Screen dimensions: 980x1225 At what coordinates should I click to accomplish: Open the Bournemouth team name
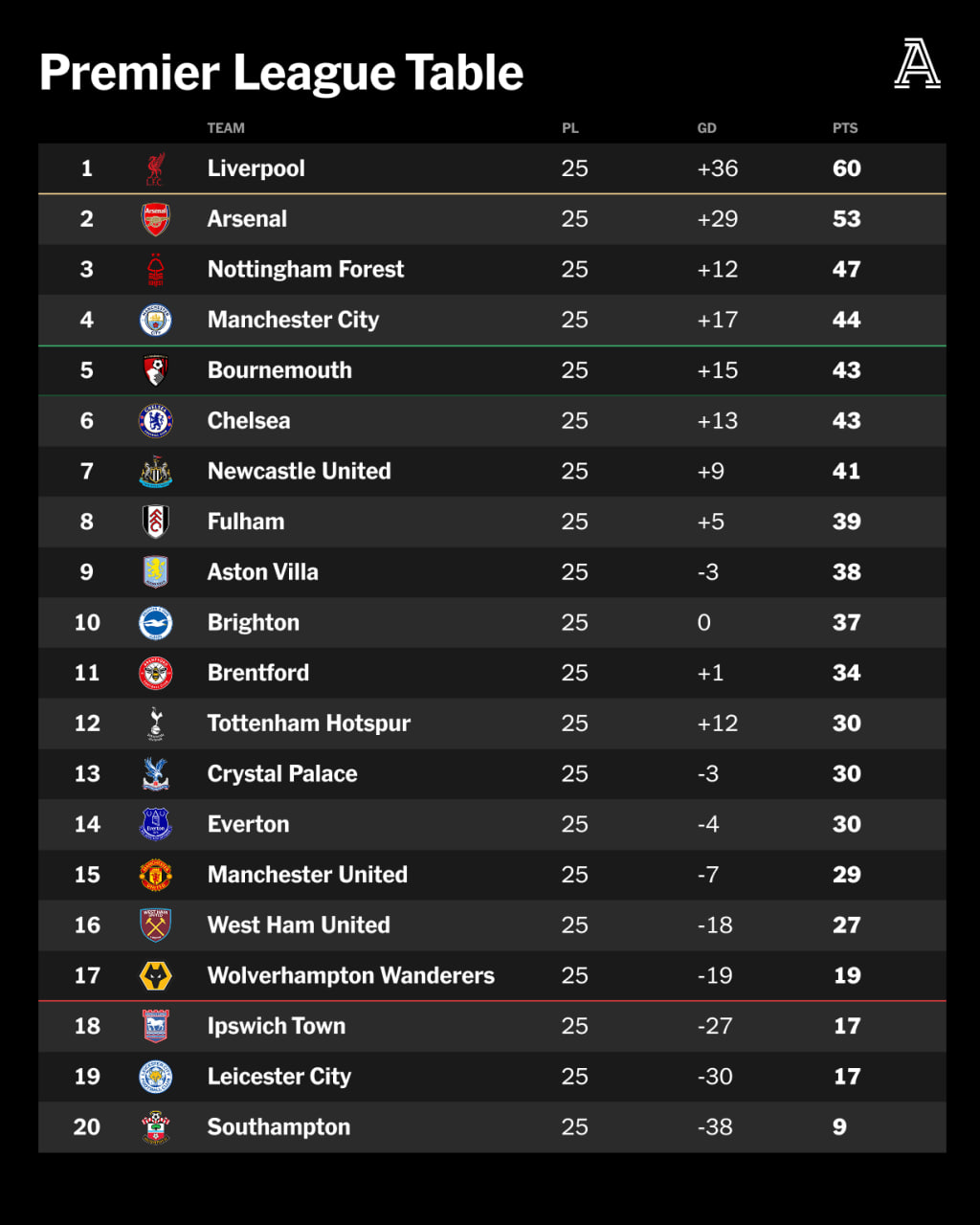click(x=279, y=370)
